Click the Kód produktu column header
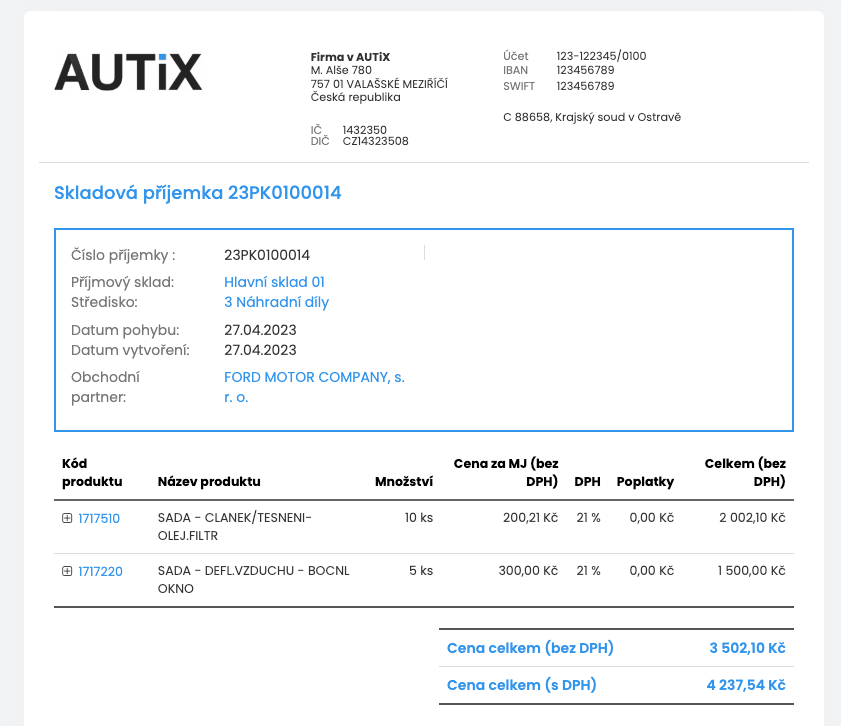This screenshot has width=841, height=726. point(92,472)
